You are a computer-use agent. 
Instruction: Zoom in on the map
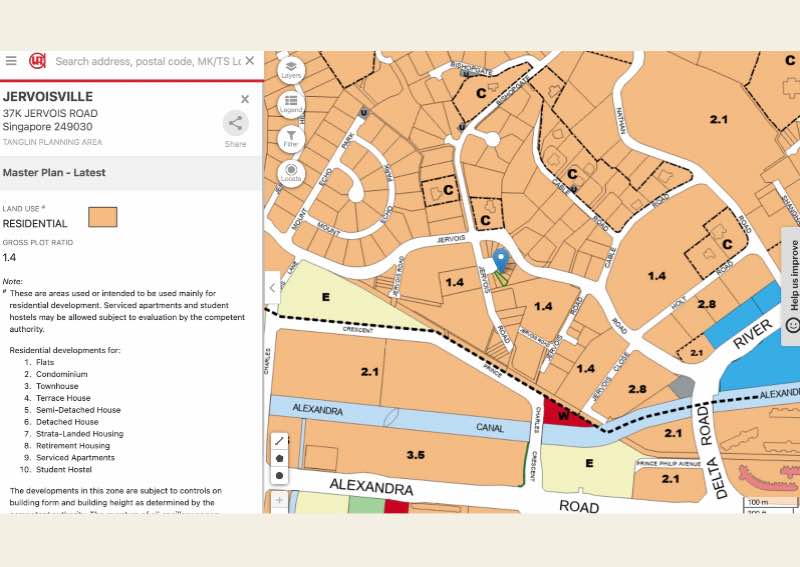click(279, 500)
